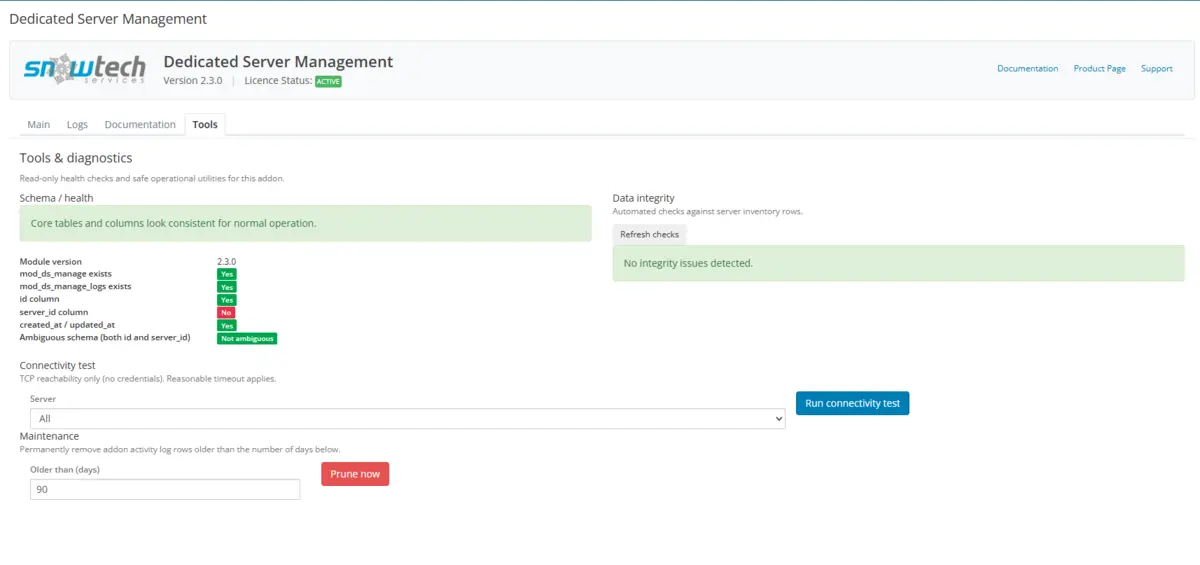This screenshot has width=1200, height=565.
Task: Open the Documentation link in header
Action: click(x=1027, y=69)
